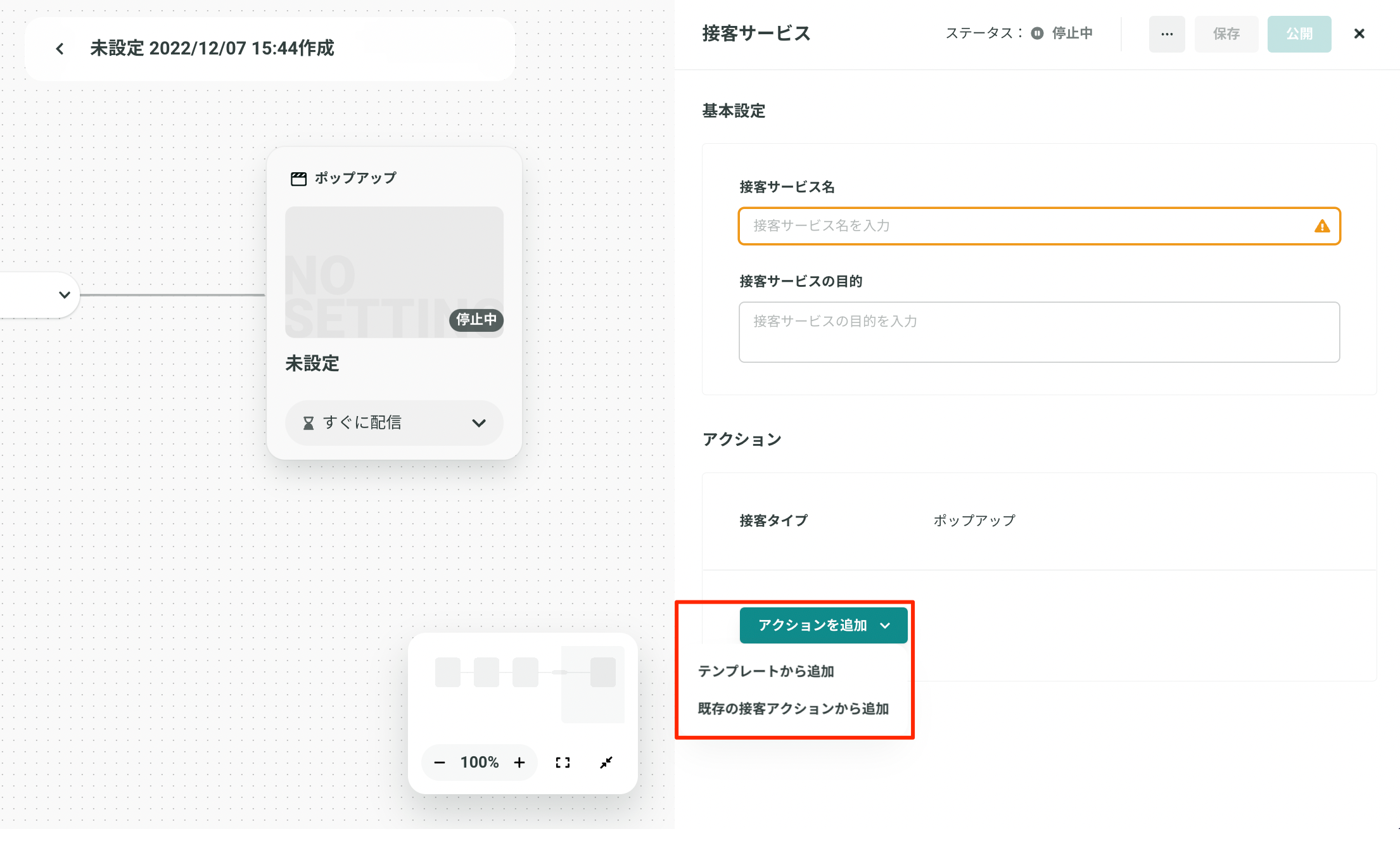The width and height of the screenshot is (1400, 855).
Task: Select 既存の接客アクションから追加 menu item
Action: pos(793,709)
